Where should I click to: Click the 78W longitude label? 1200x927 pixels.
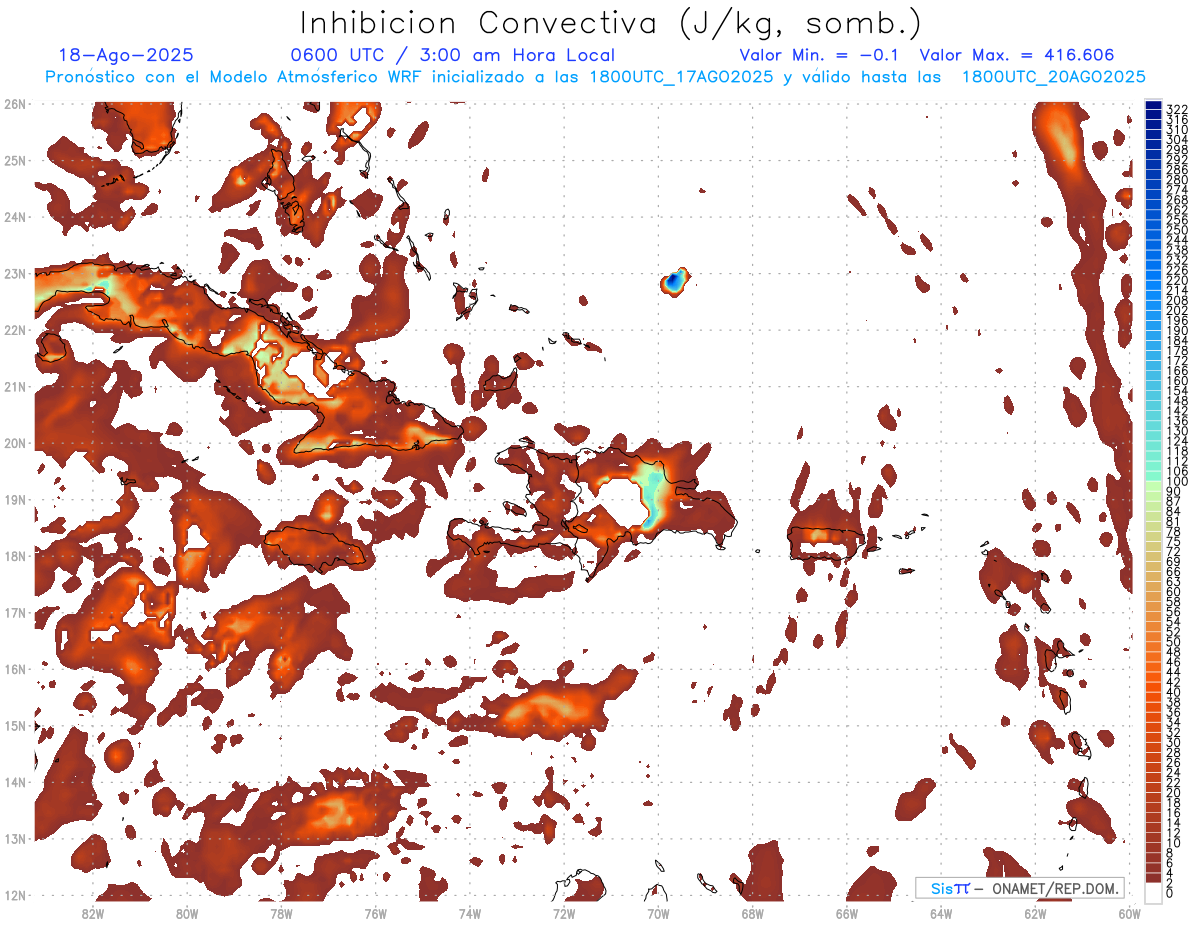pos(281,913)
